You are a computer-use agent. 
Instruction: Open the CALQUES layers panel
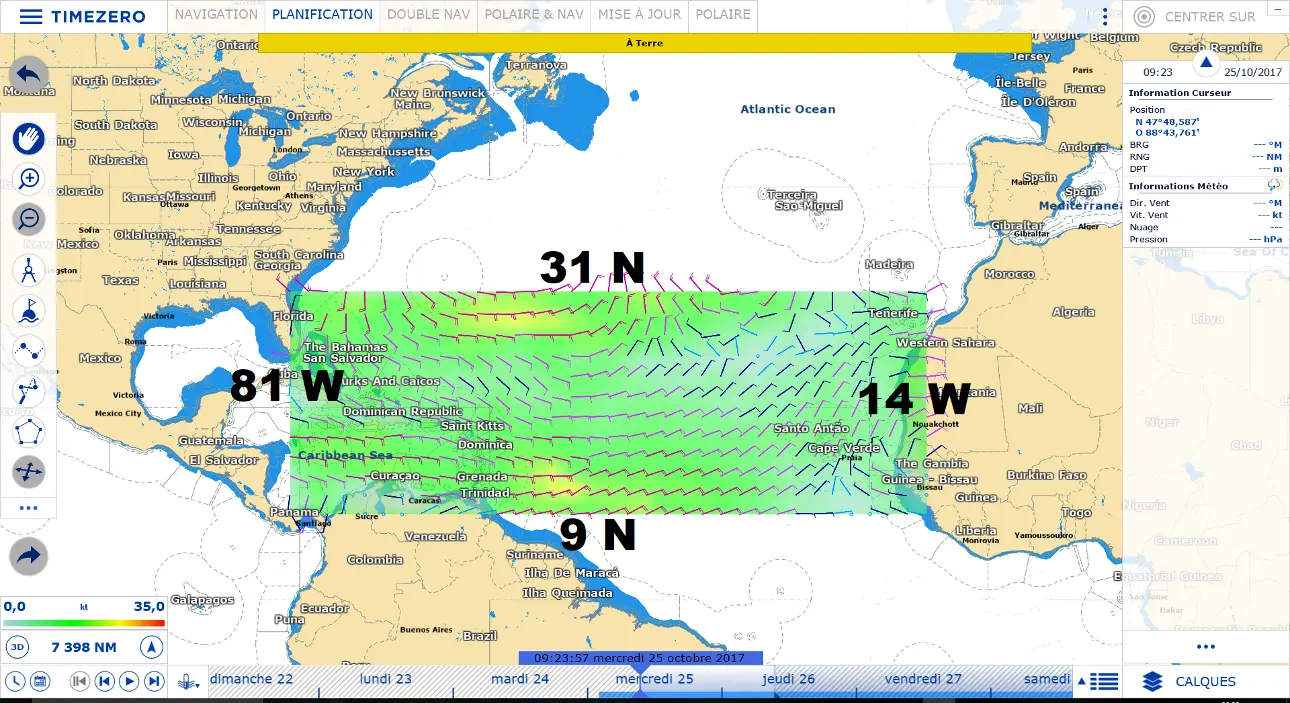pyautogui.click(x=1205, y=682)
